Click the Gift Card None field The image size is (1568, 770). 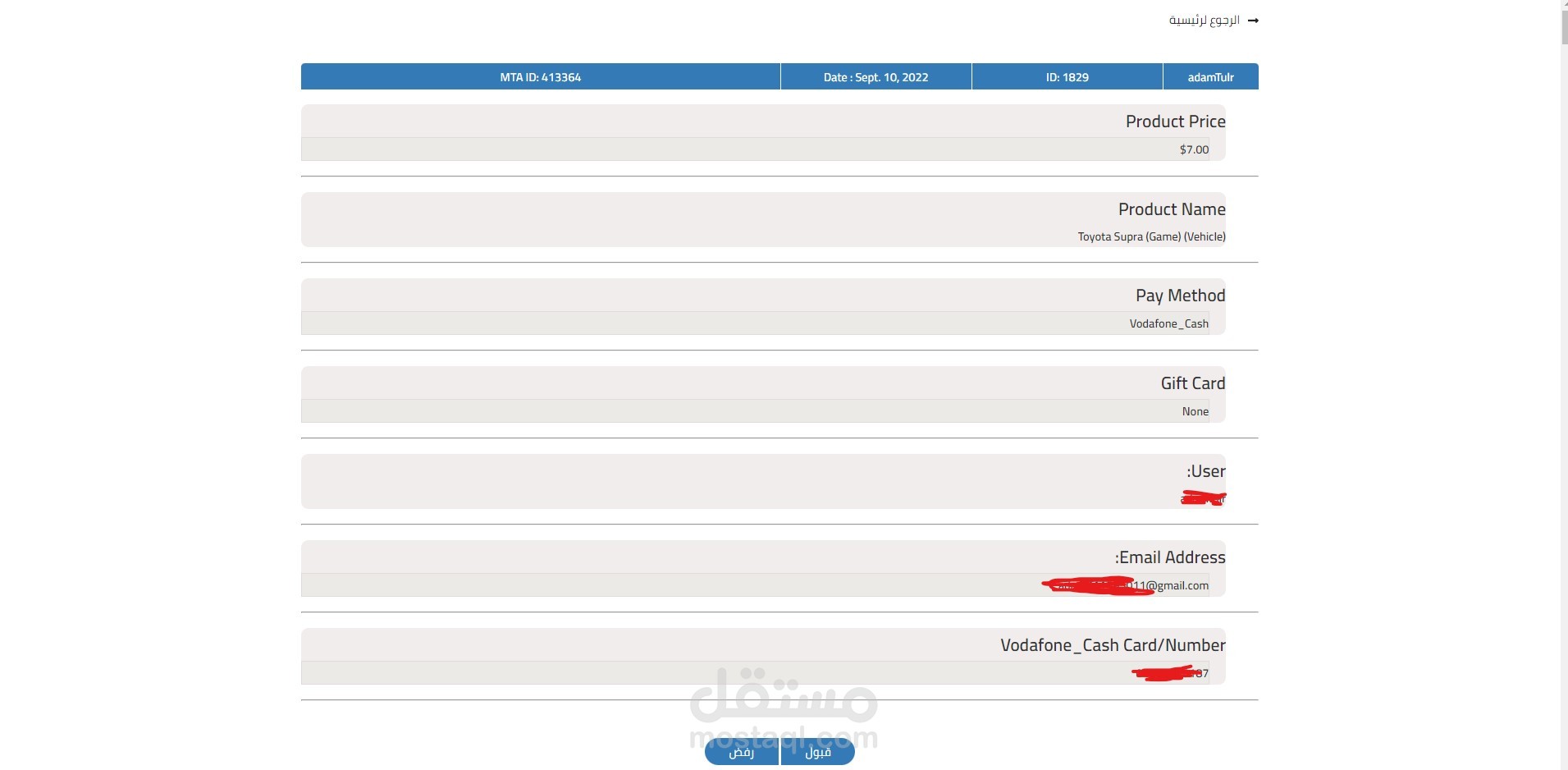(x=755, y=410)
